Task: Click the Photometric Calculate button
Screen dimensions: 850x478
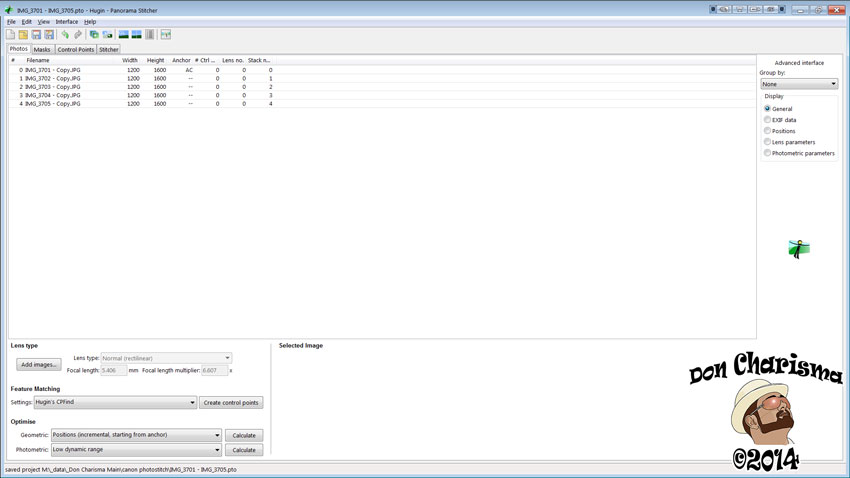Action: [244, 450]
